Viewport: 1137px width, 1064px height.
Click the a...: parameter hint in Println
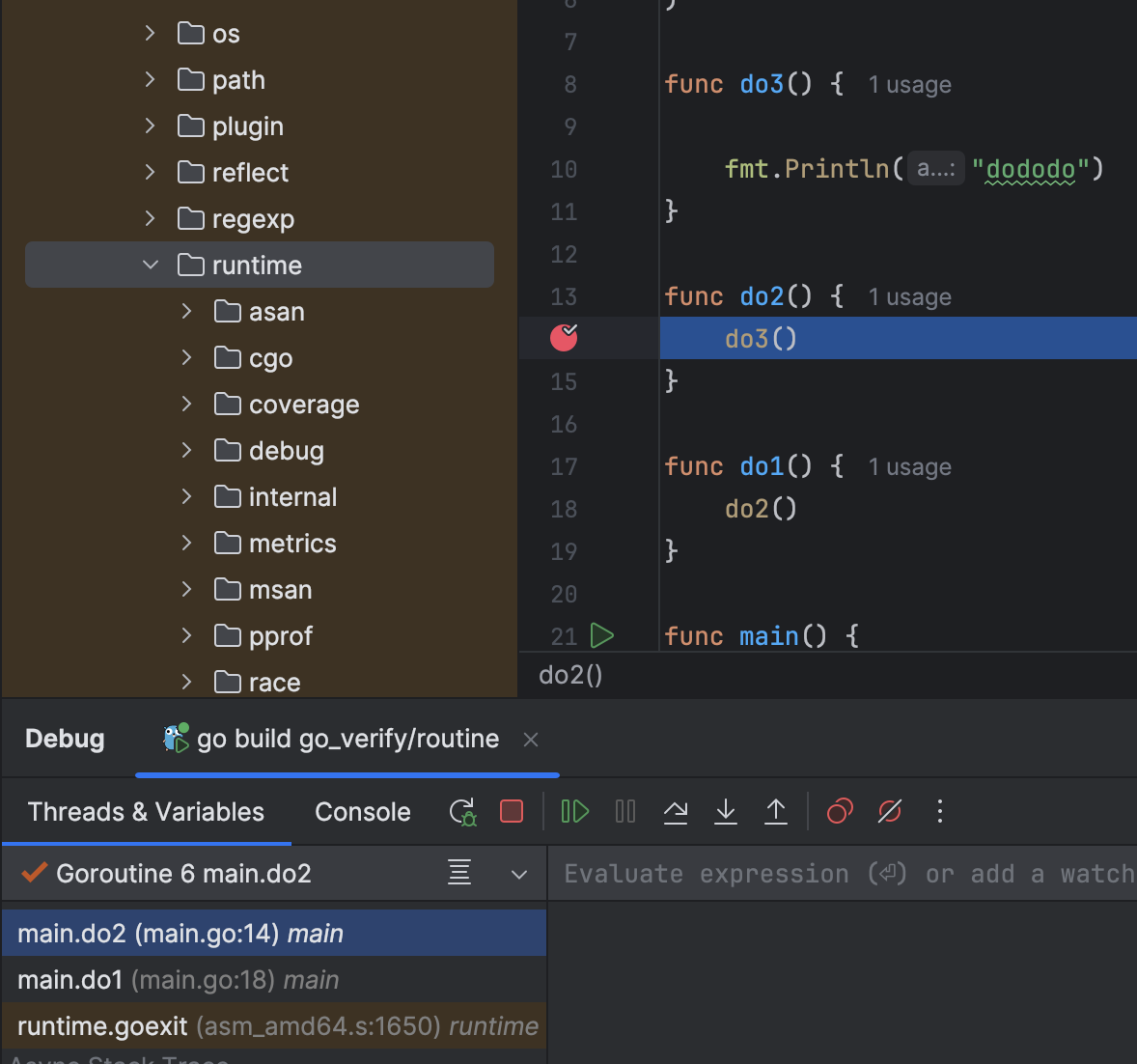tap(935, 168)
